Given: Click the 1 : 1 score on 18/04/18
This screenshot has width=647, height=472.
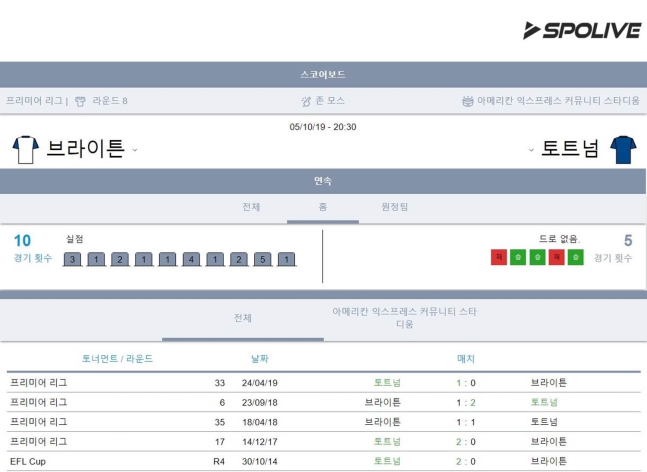Looking at the screenshot, I should pyautogui.click(x=466, y=422).
